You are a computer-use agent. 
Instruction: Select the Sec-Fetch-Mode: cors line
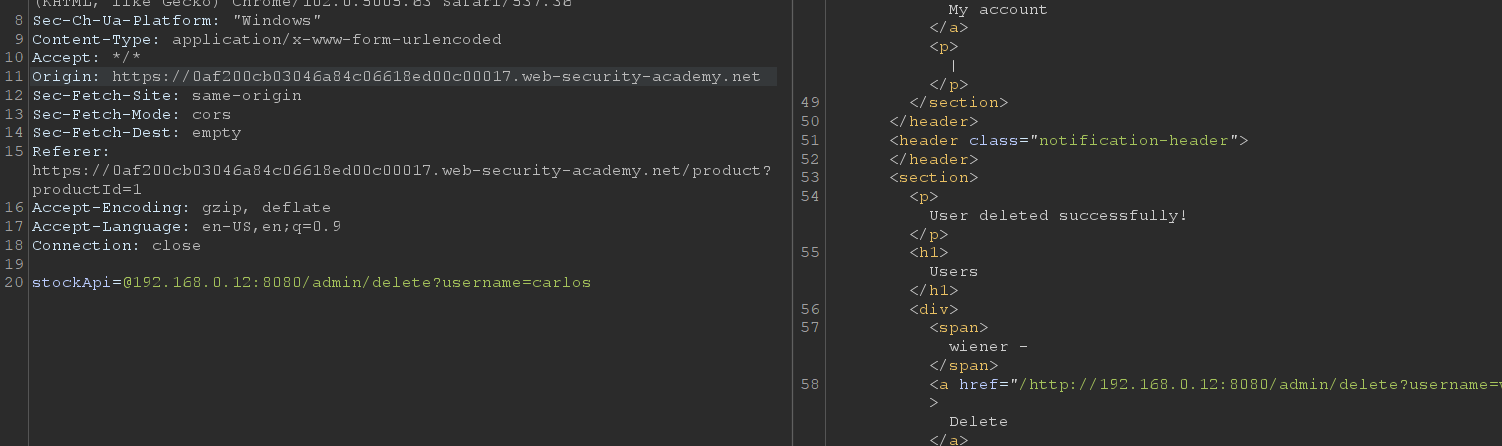[131, 115]
